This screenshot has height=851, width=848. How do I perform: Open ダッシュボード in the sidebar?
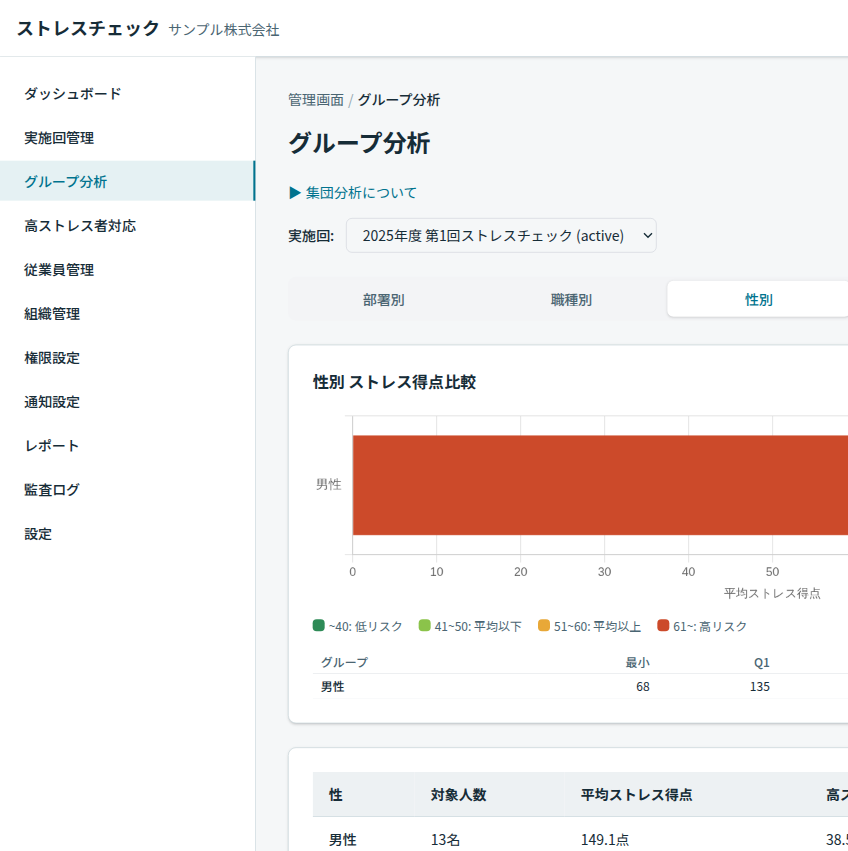[x=73, y=94]
